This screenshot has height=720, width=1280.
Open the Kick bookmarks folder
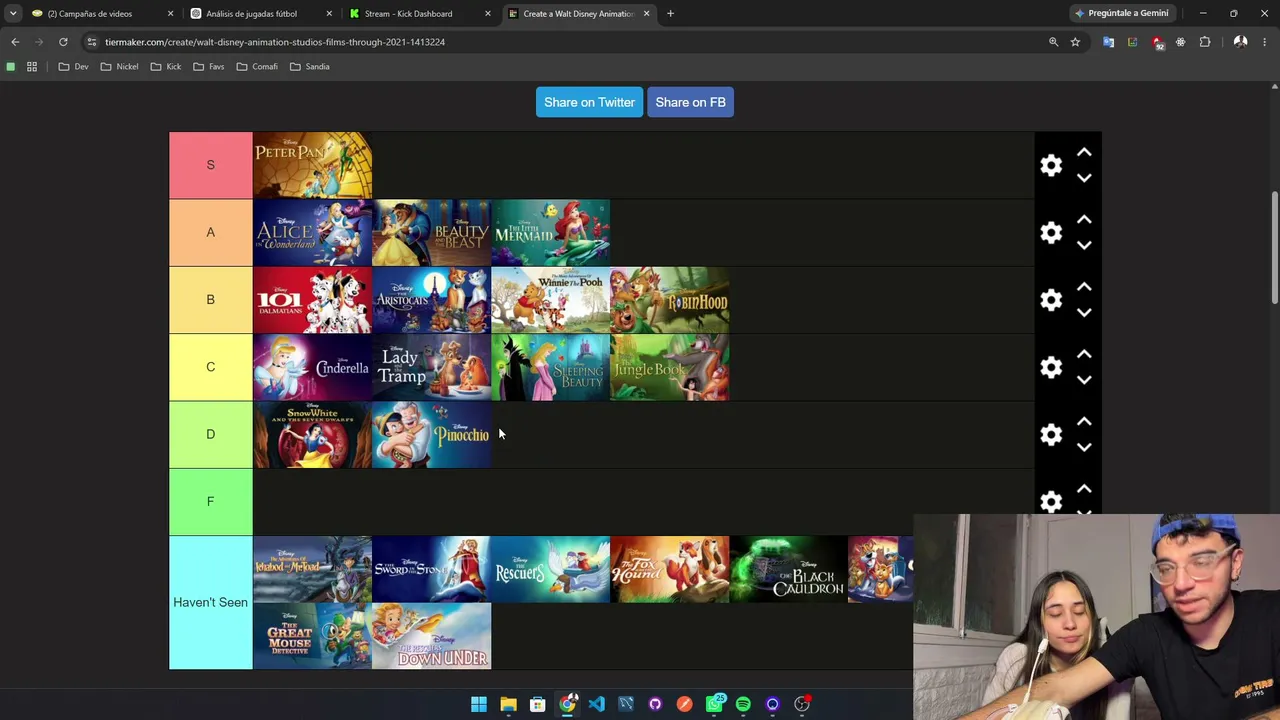point(166,67)
